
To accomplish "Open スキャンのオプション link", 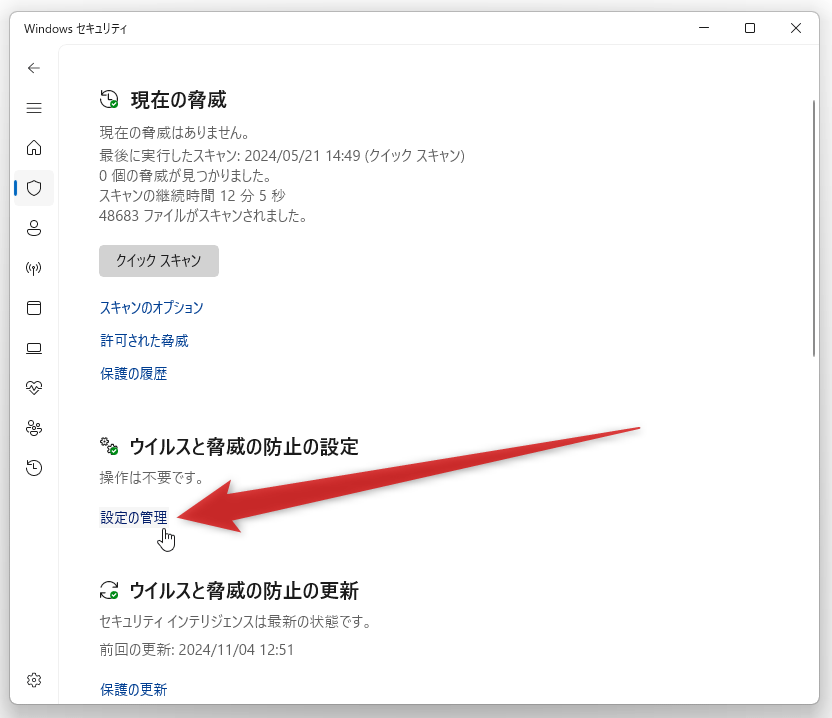I will click(152, 308).
